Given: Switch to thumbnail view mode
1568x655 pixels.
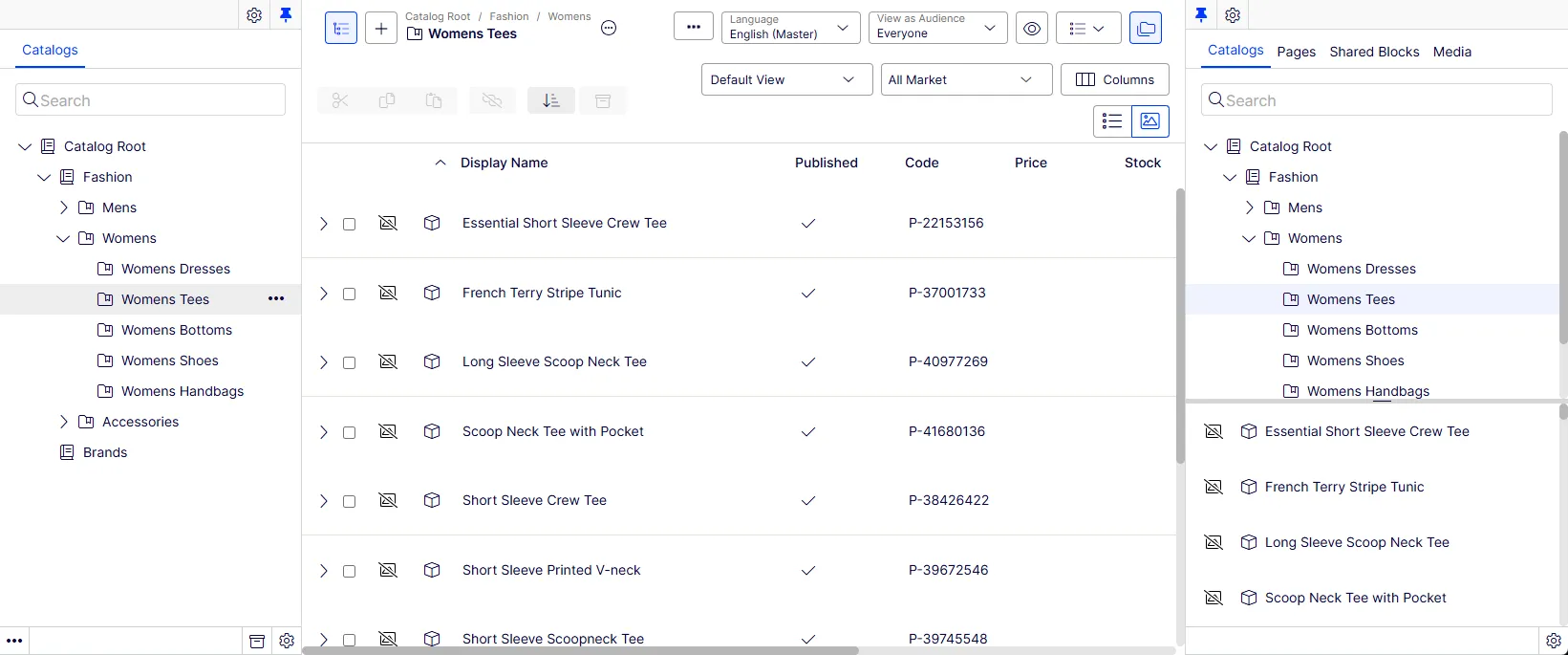Looking at the screenshot, I should (x=1150, y=121).
